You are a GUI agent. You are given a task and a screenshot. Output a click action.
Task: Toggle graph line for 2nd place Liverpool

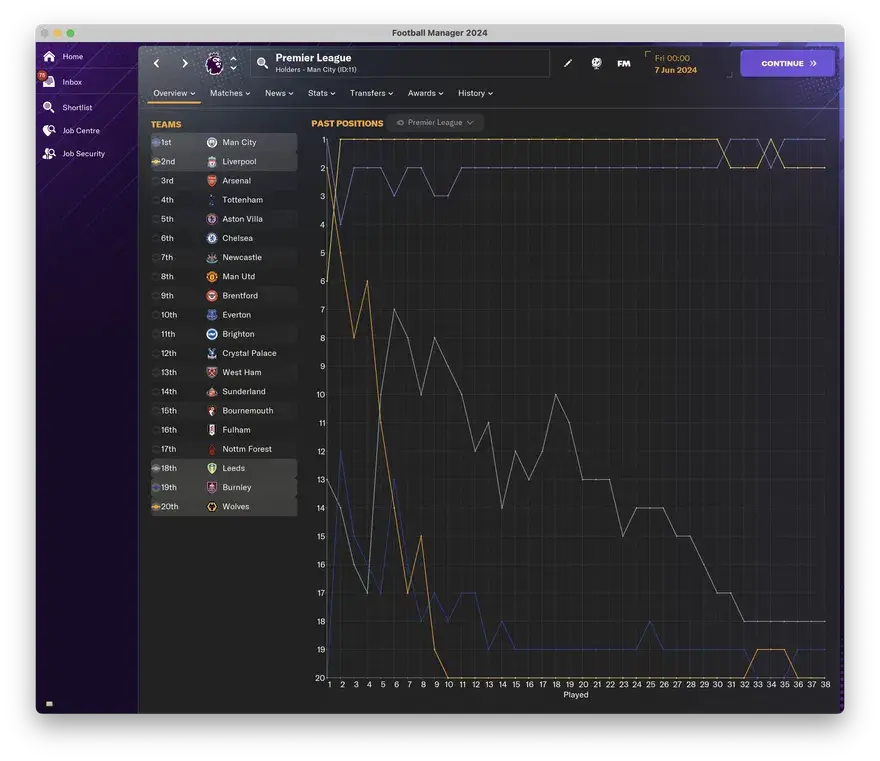pyautogui.click(x=155, y=162)
